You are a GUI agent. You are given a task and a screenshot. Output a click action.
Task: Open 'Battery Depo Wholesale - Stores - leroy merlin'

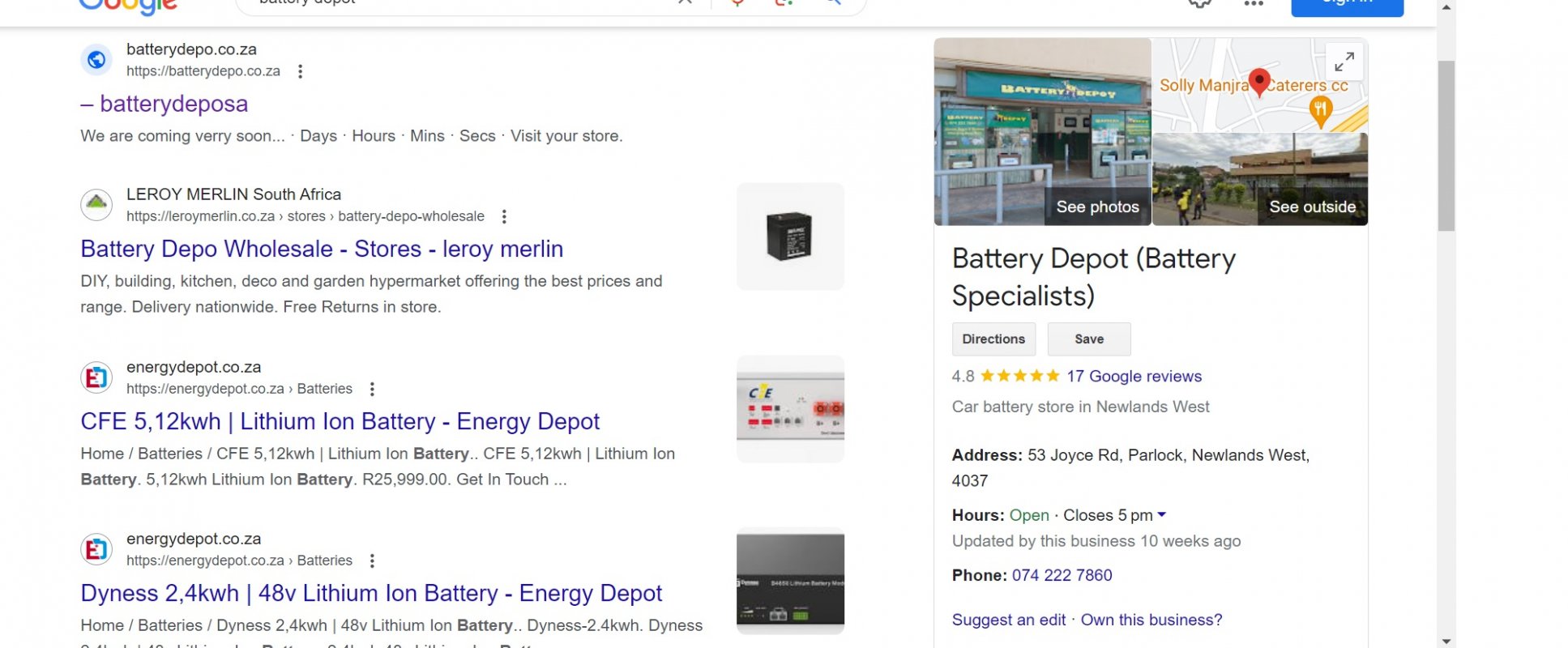click(x=322, y=249)
